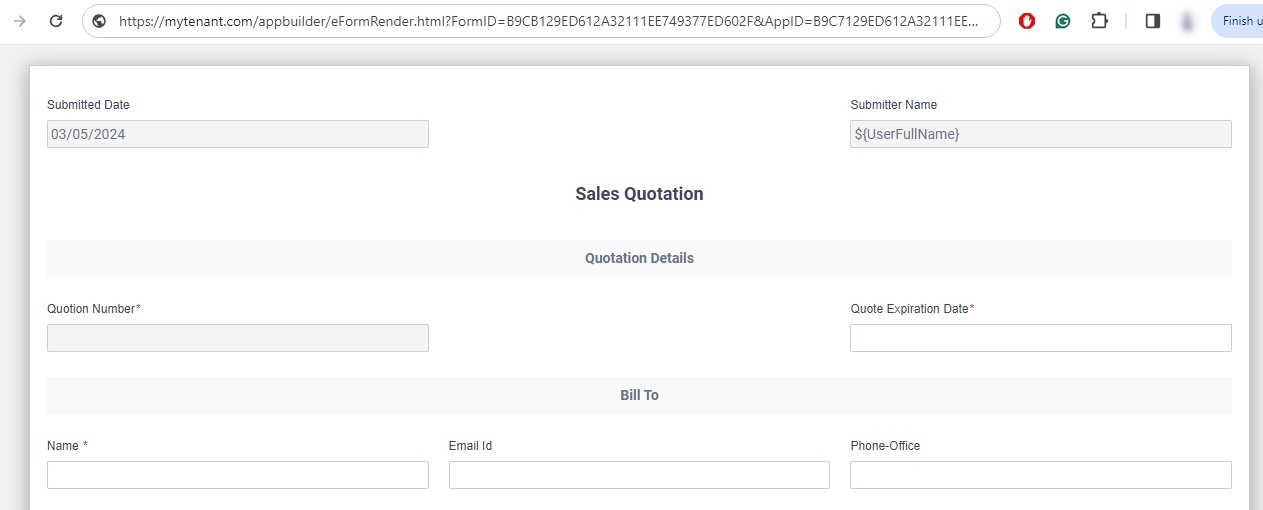Click the Finish update button

[x=1237, y=21]
